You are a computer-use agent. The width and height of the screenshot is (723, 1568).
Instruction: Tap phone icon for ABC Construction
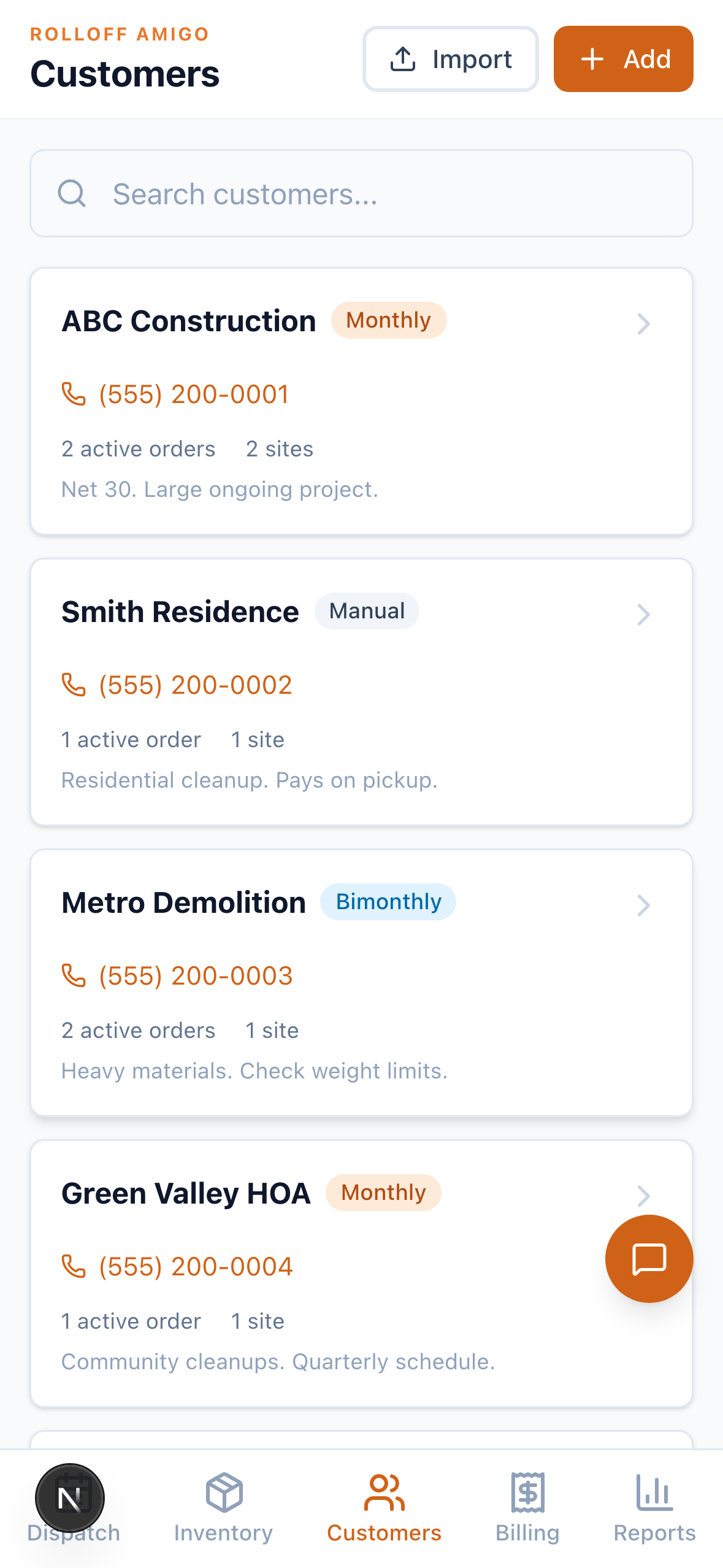74,394
